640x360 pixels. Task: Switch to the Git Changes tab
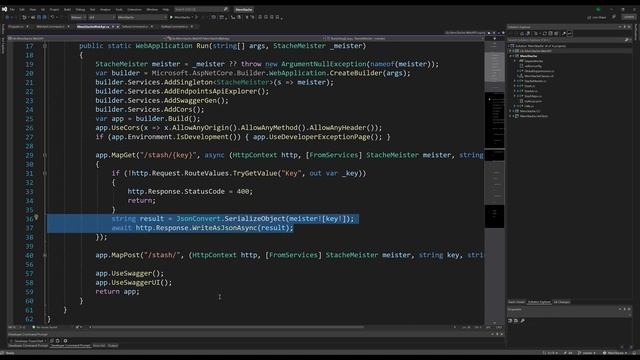coord(562,302)
